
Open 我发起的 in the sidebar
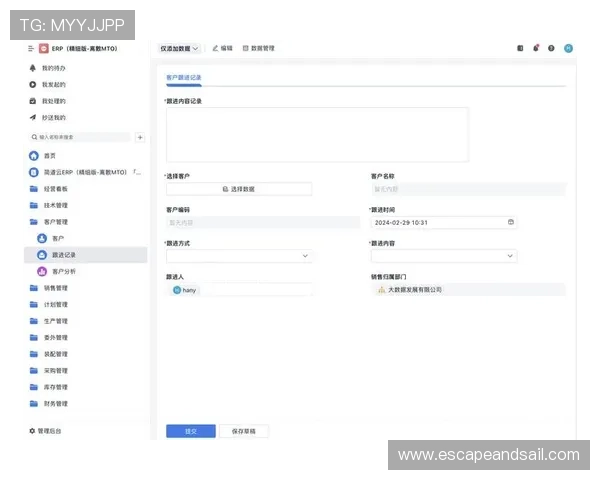tap(47, 85)
